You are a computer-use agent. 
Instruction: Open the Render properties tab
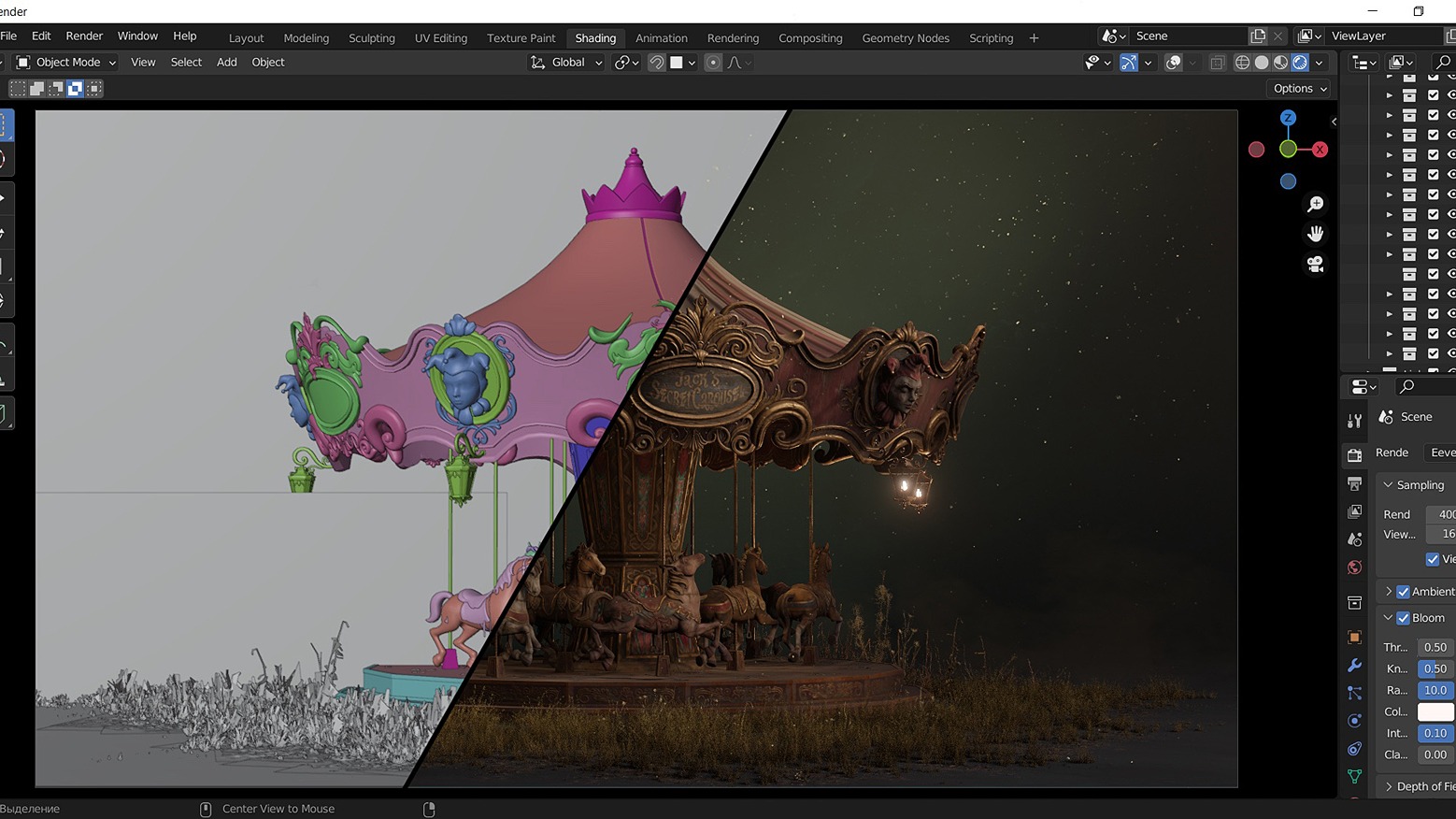point(1354,454)
